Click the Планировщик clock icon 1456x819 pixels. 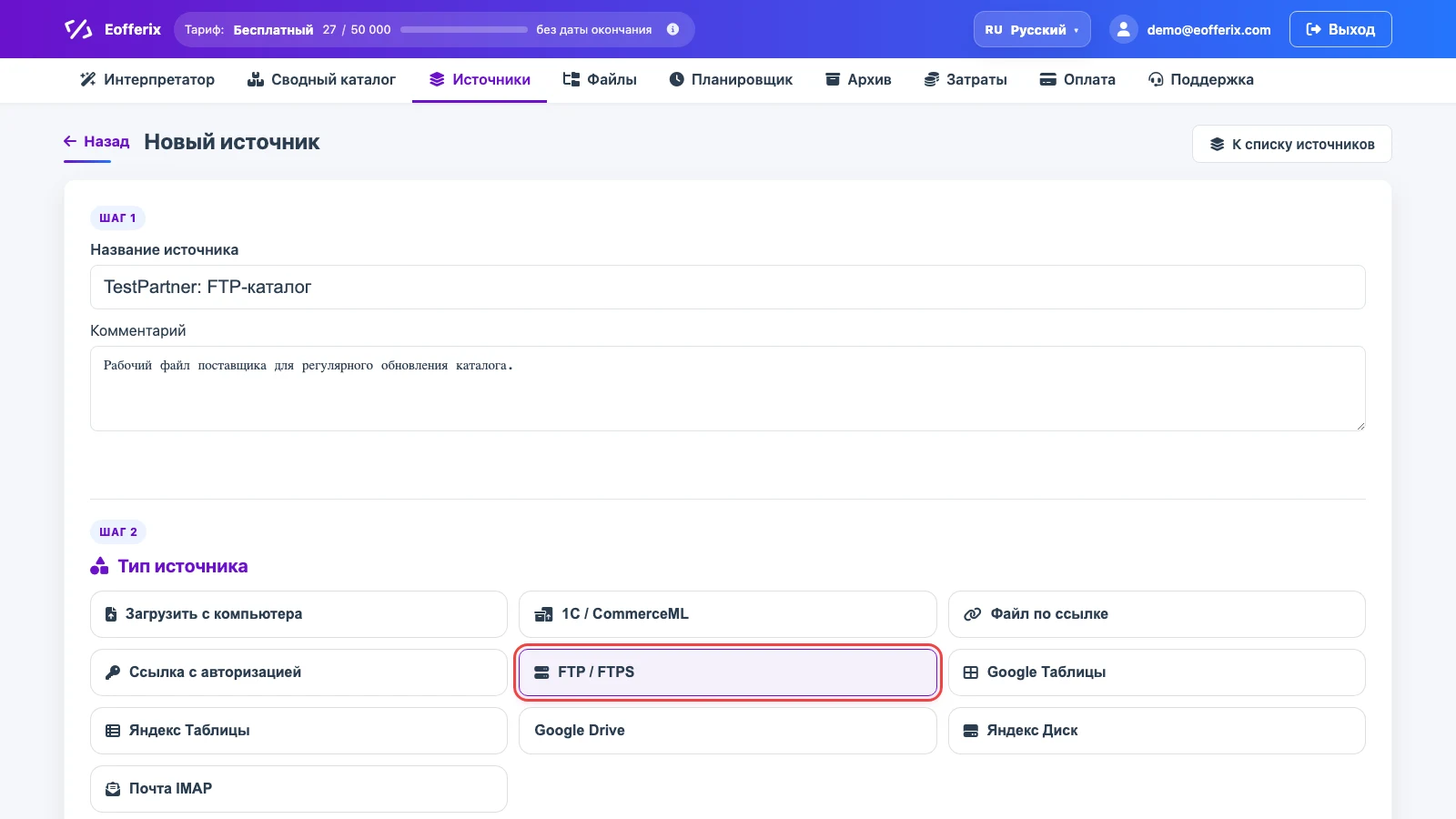(676, 79)
